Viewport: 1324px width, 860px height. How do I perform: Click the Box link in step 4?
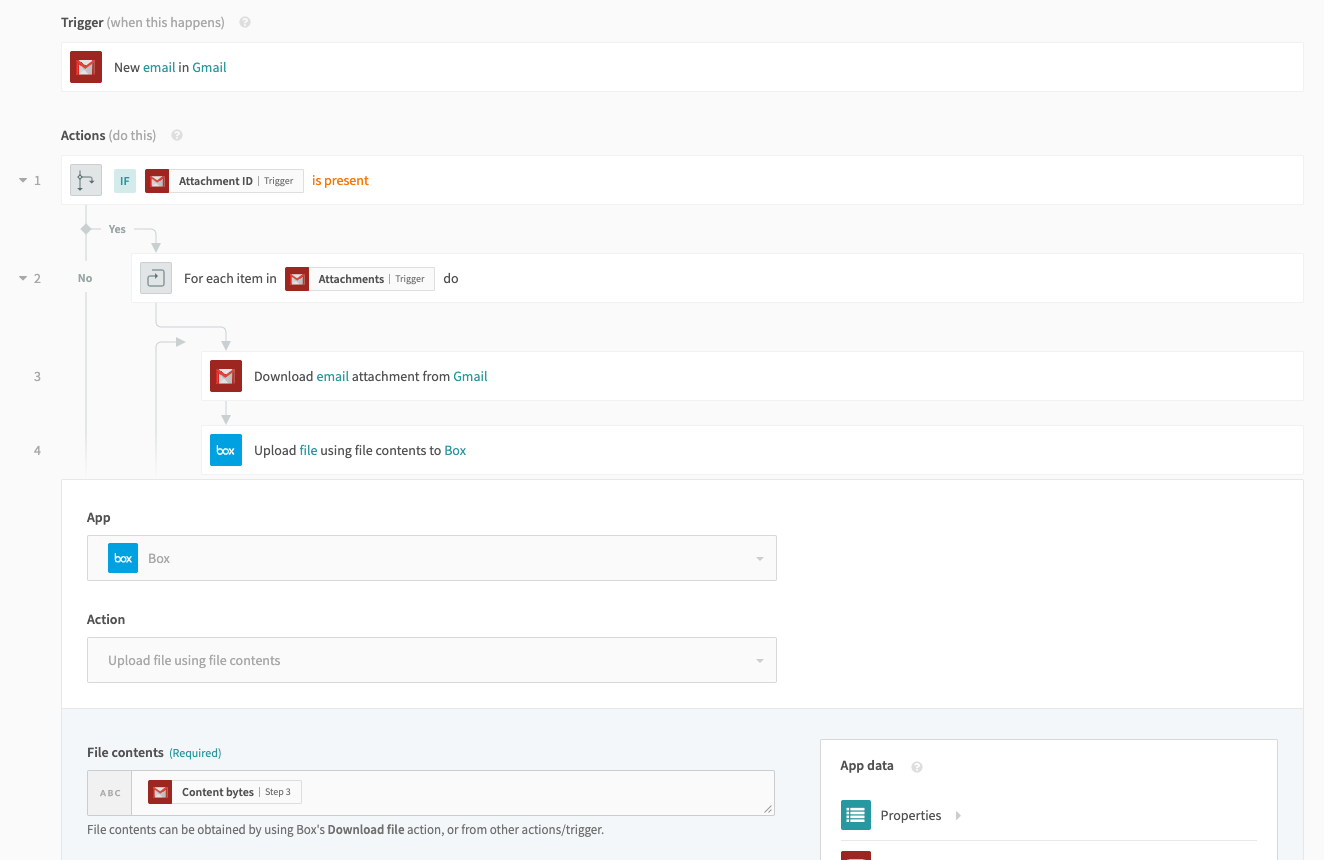click(x=455, y=450)
